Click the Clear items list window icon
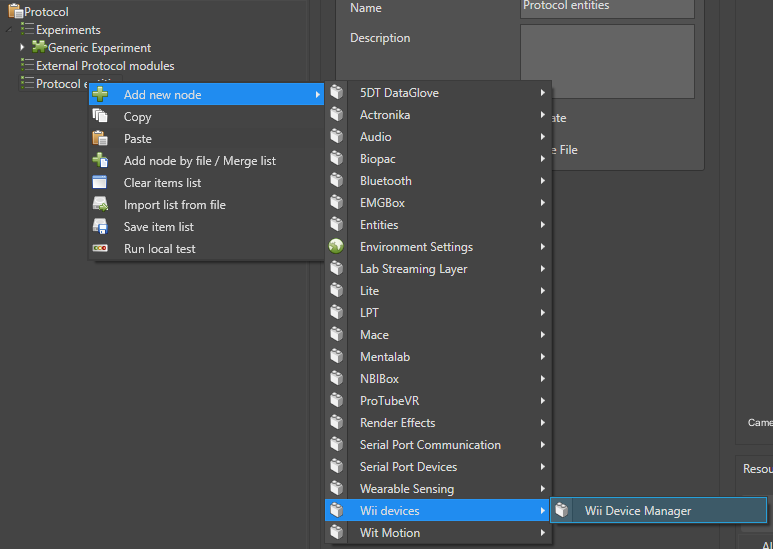Image resolution: width=773 pixels, height=549 pixels. click(x=100, y=182)
